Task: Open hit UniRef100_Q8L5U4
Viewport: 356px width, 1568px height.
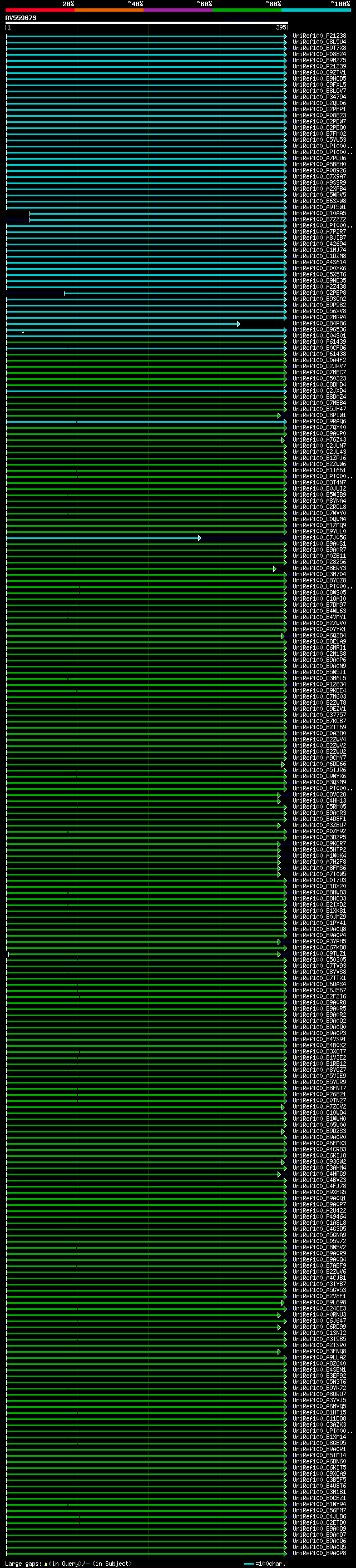Action: click(x=319, y=42)
